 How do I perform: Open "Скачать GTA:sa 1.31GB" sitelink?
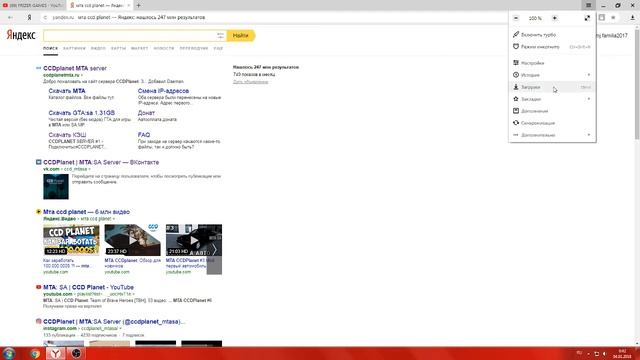pos(82,113)
